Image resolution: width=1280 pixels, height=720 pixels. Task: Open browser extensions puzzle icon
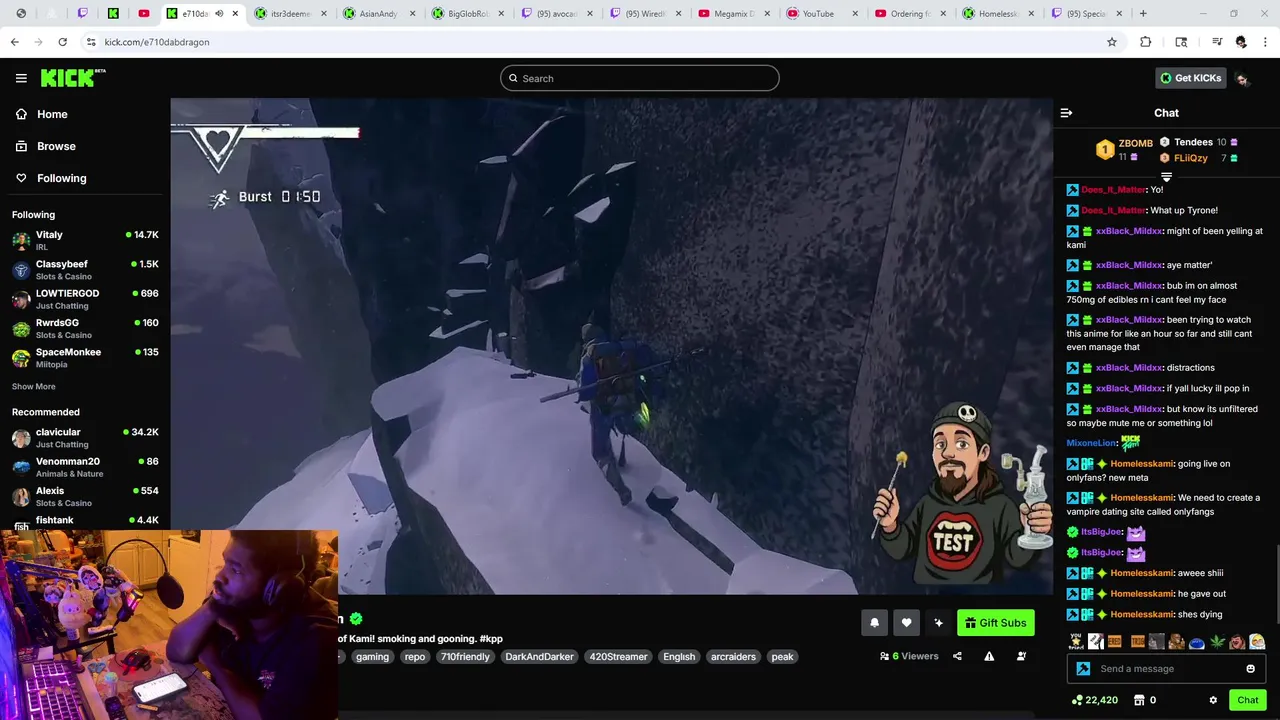tap(1146, 42)
